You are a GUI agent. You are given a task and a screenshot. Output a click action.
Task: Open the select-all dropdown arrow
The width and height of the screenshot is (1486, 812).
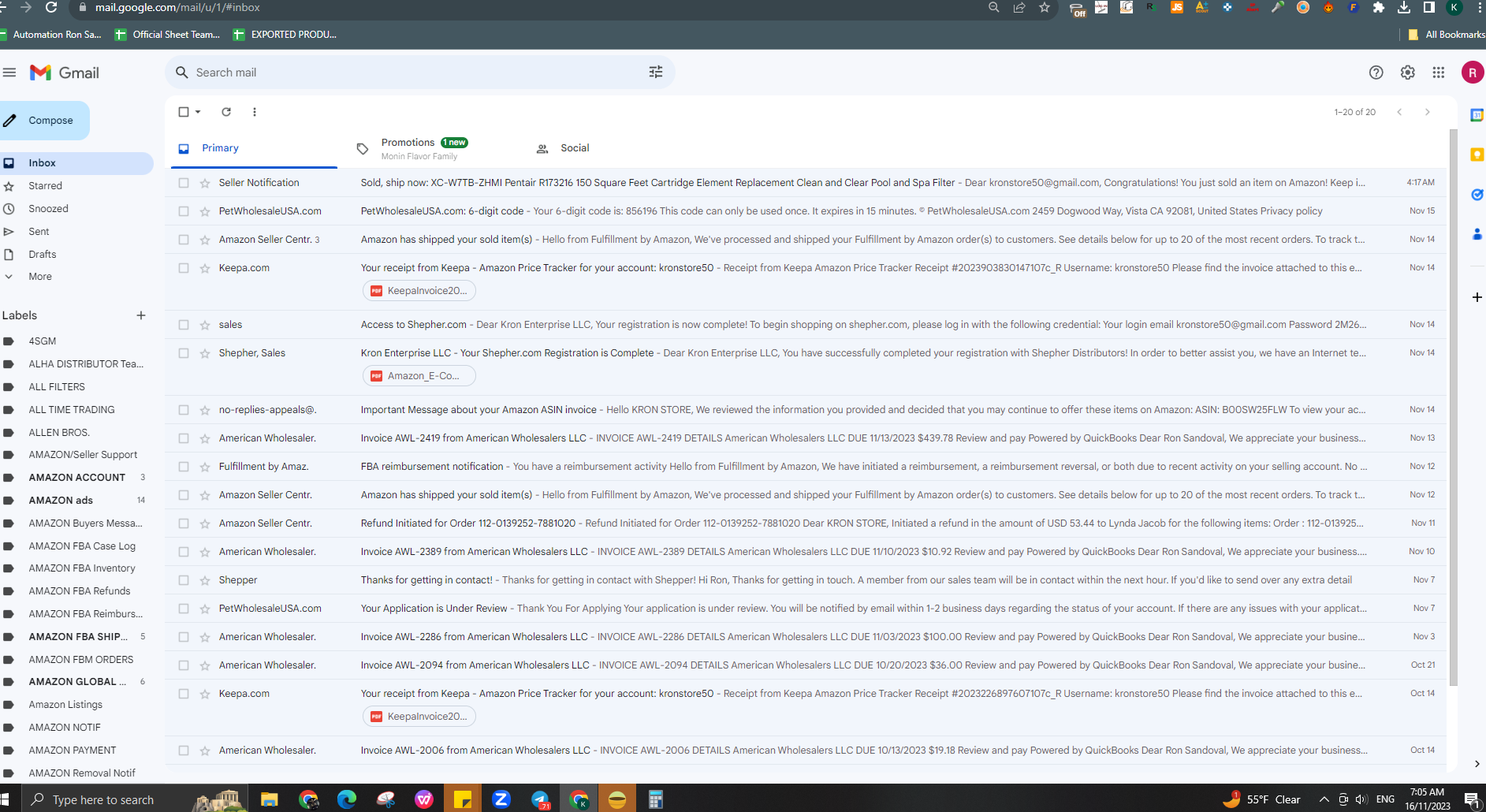coord(198,112)
